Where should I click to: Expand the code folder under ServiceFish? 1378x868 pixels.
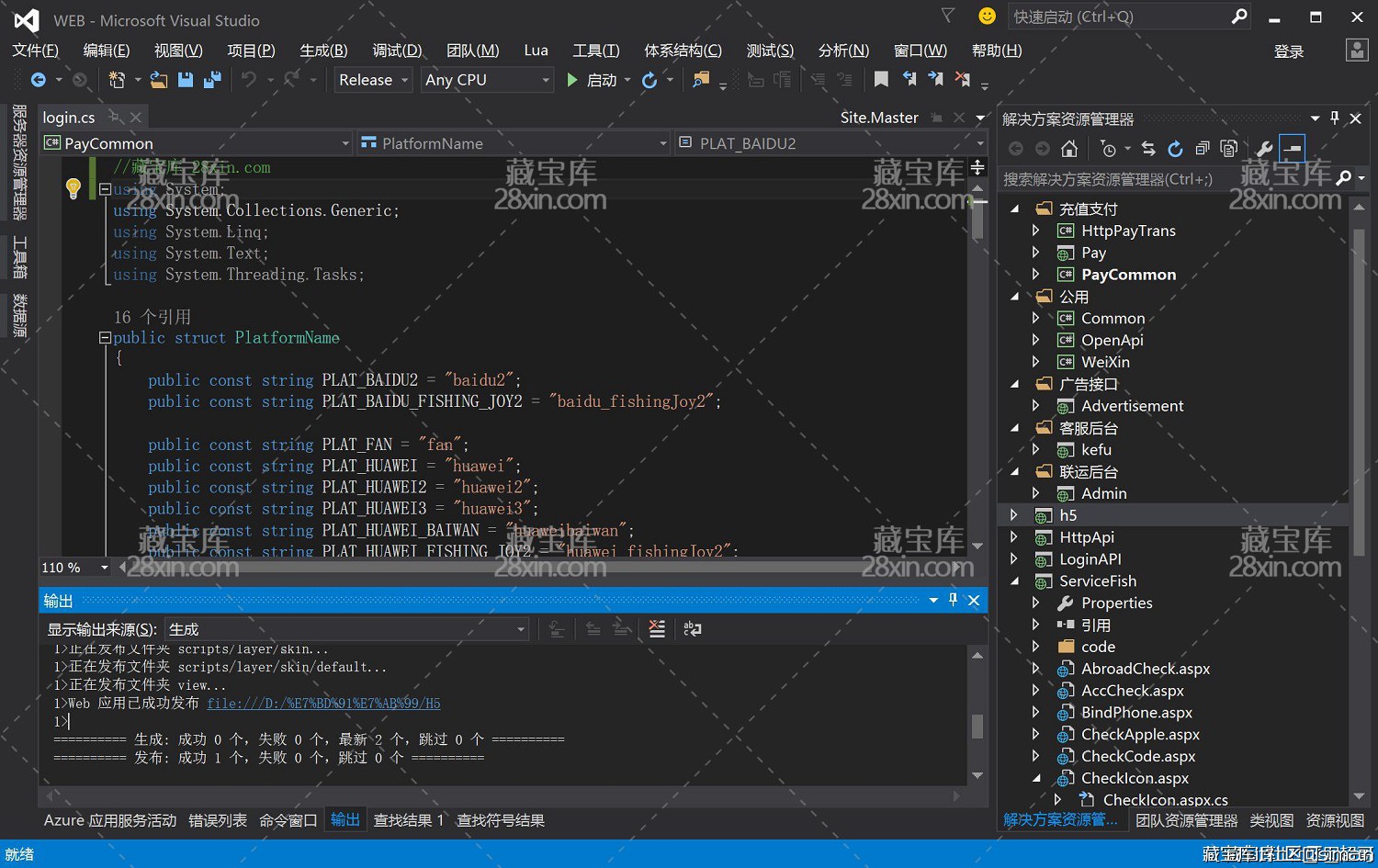tap(1036, 647)
